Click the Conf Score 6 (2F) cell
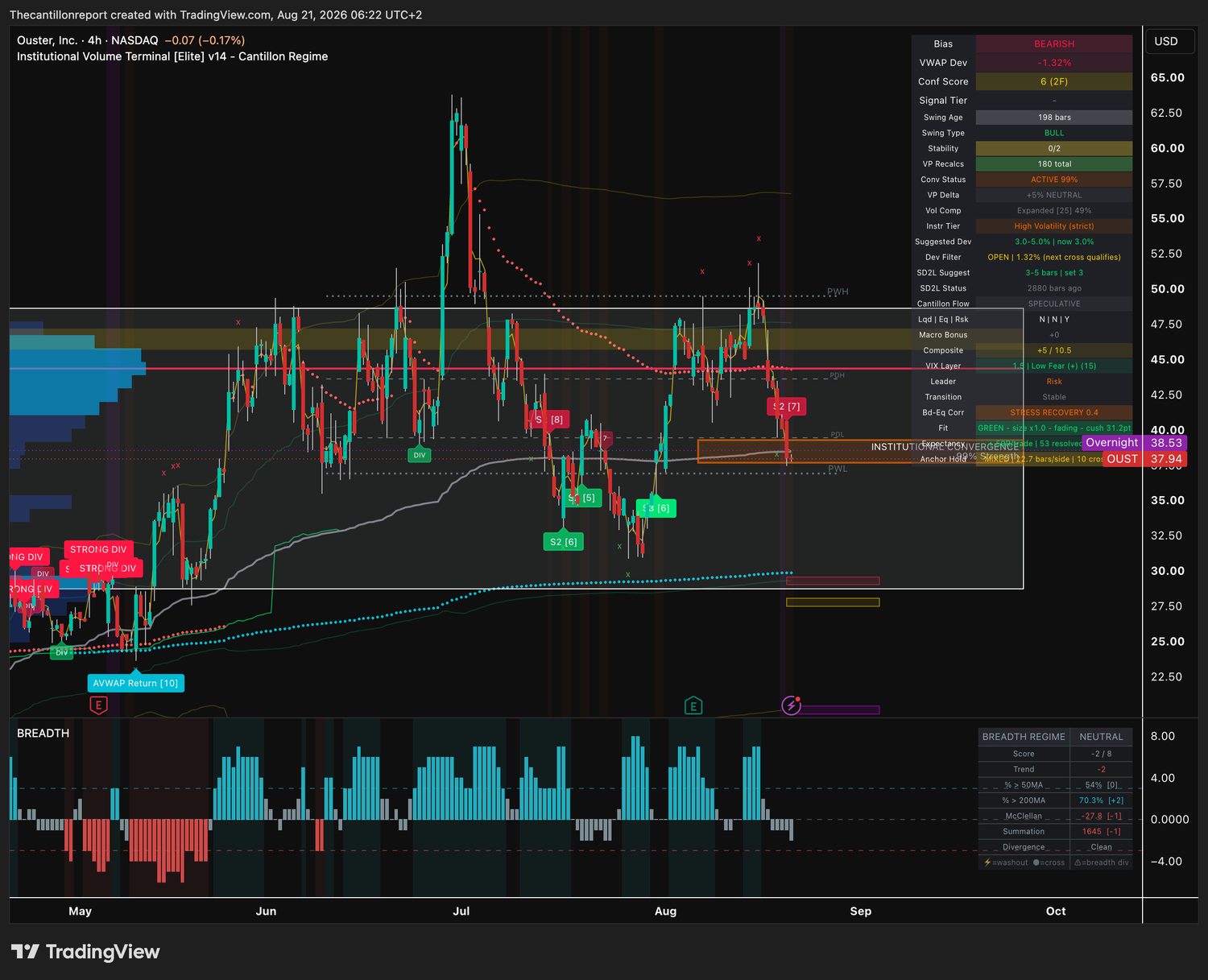 tap(1054, 81)
